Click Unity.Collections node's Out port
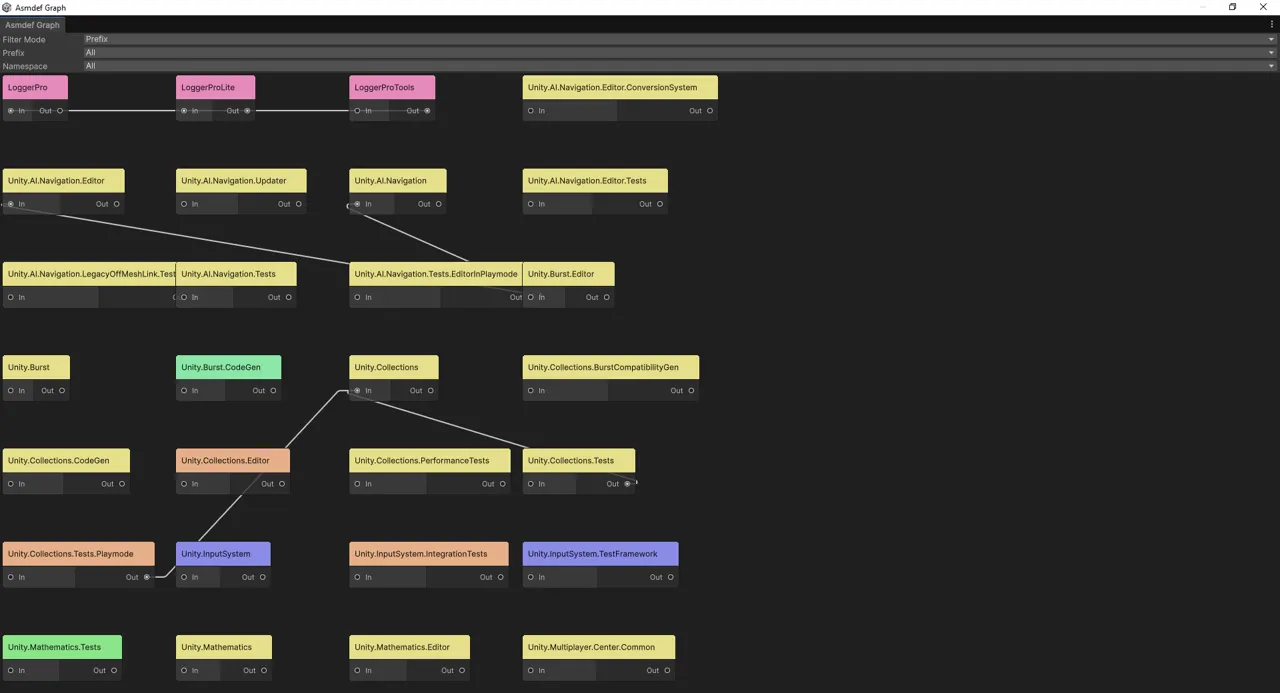Screen dimensions: 1280x693 [431, 391]
